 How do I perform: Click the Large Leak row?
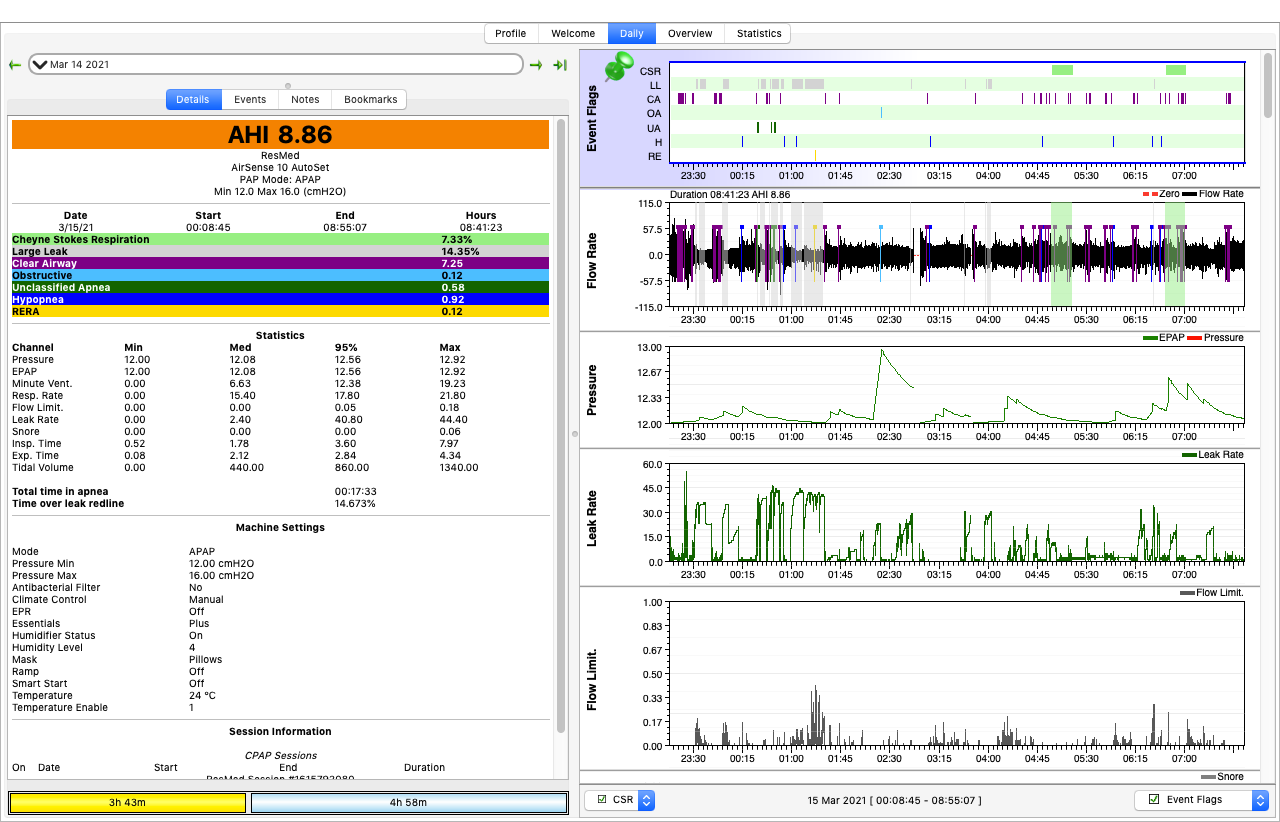(280, 252)
